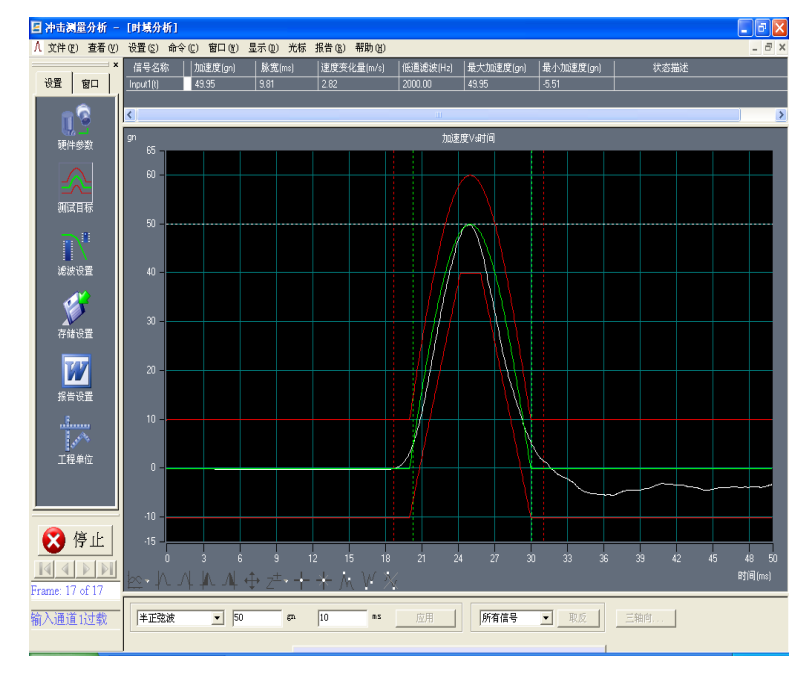Click the 三轴向 button

pos(645,619)
